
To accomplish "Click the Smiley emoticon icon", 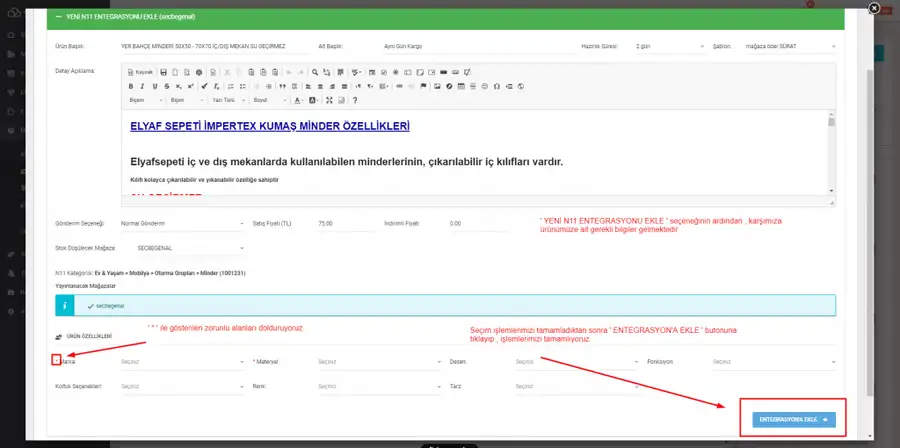I will pyautogui.click(x=484, y=86).
